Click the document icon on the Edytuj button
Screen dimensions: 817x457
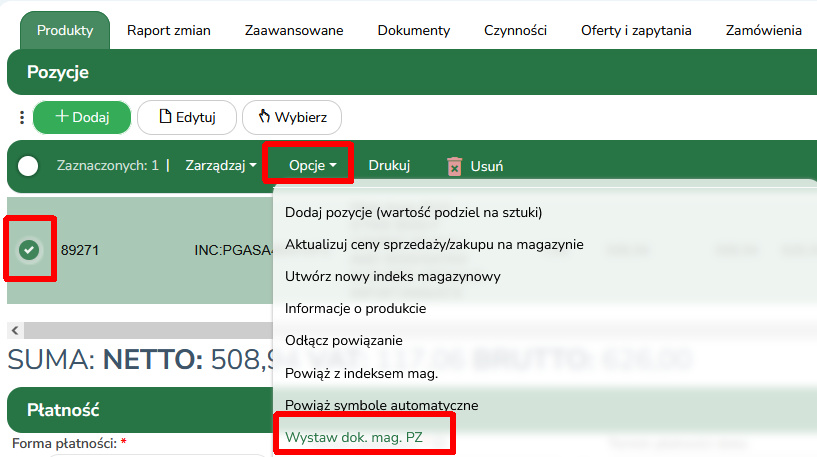pos(165,116)
